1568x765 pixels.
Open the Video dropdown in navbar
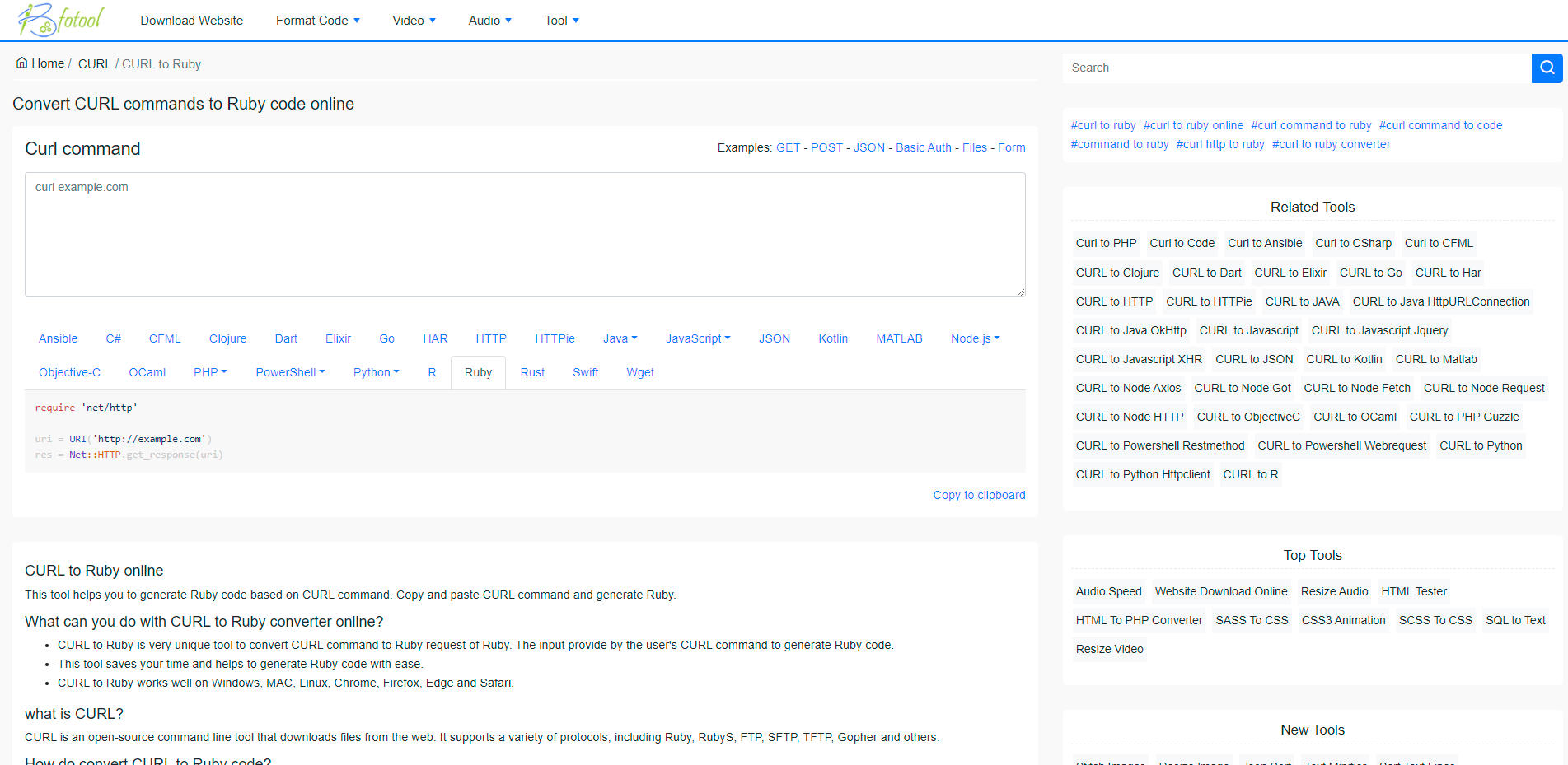coord(414,21)
